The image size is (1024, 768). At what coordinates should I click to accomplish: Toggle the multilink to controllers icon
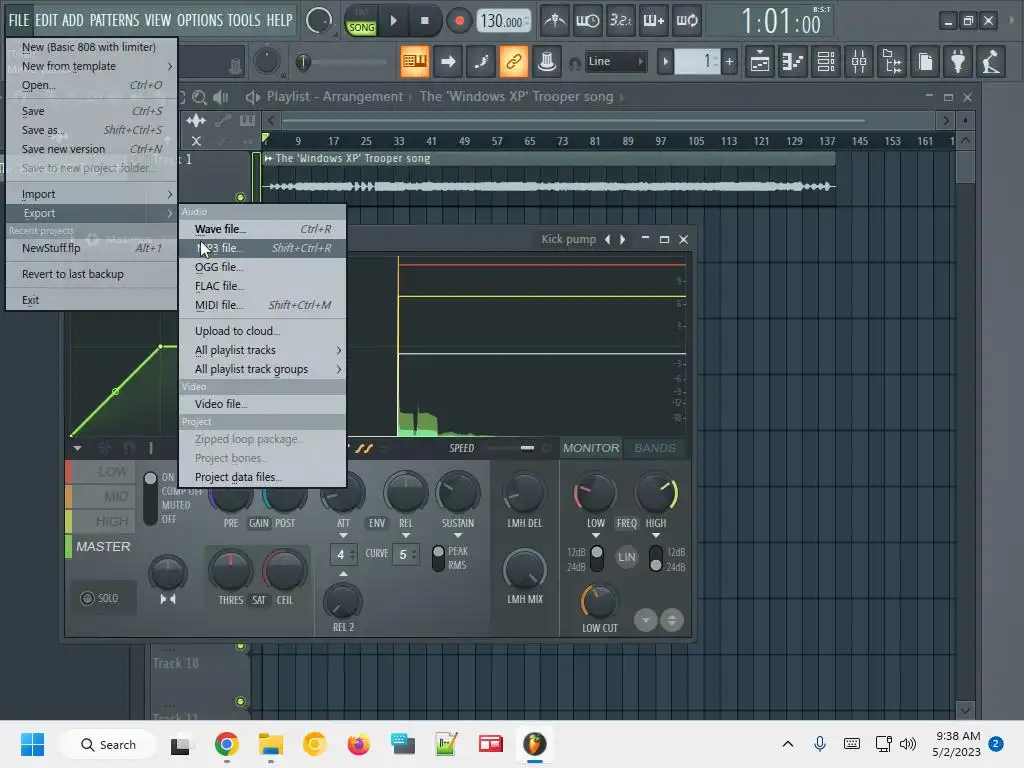(x=547, y=62)
